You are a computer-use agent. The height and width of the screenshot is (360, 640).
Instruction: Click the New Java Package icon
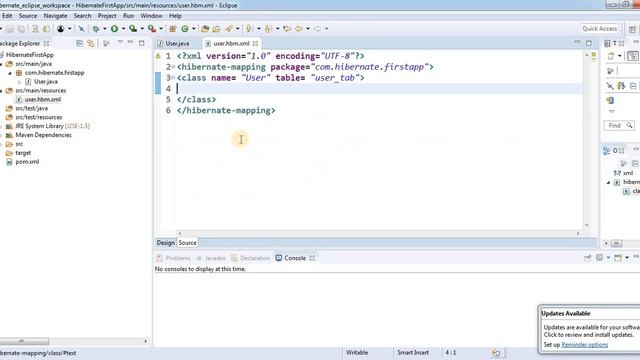(x=173, y=29)
